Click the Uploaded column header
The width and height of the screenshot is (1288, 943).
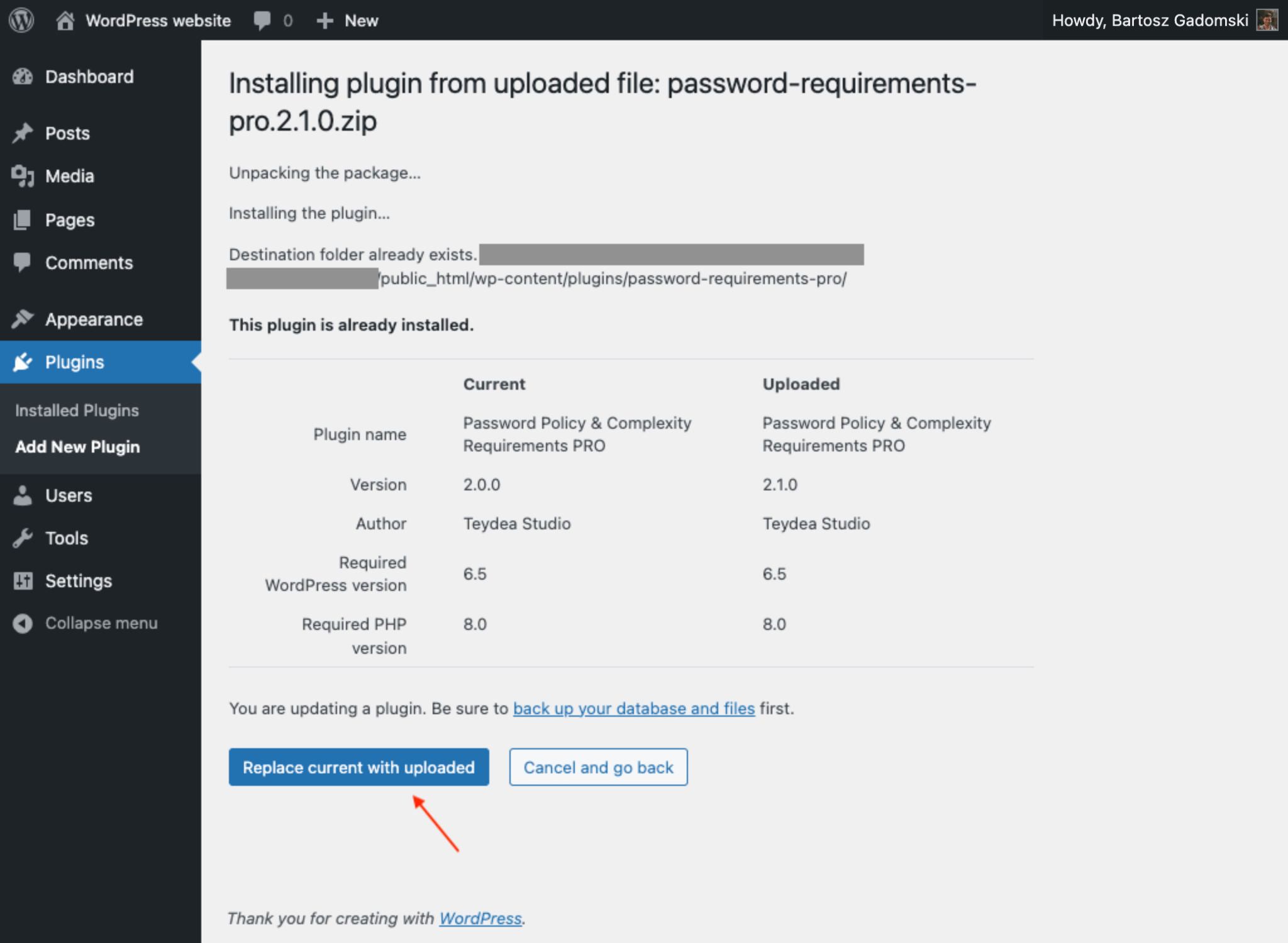tap(801, 384)
